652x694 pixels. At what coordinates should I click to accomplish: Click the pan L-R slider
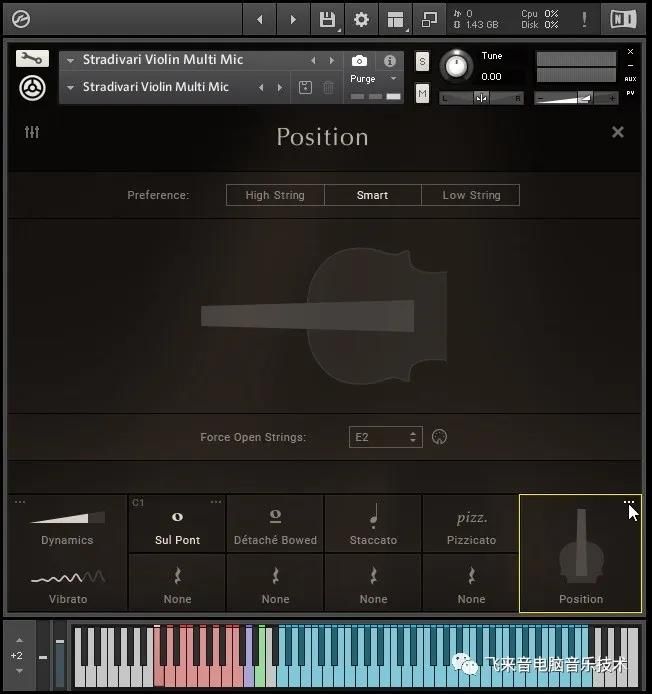click(x=481, y=98)
